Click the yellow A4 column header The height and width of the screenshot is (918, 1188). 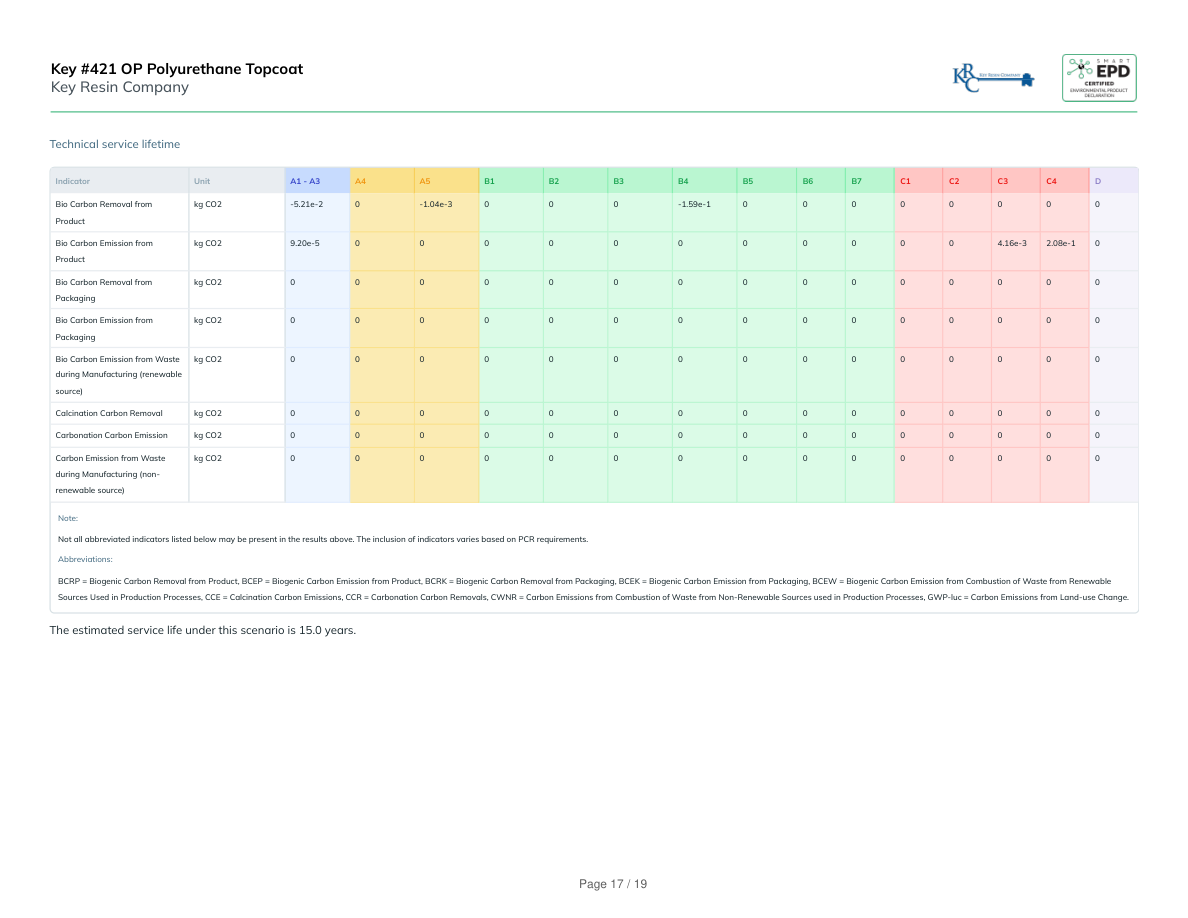[x=361, y=181]
